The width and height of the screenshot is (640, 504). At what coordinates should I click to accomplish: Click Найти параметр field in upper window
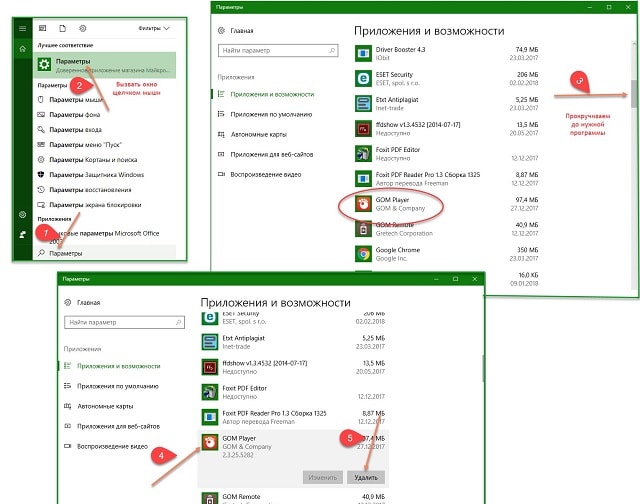pos(278,51)
